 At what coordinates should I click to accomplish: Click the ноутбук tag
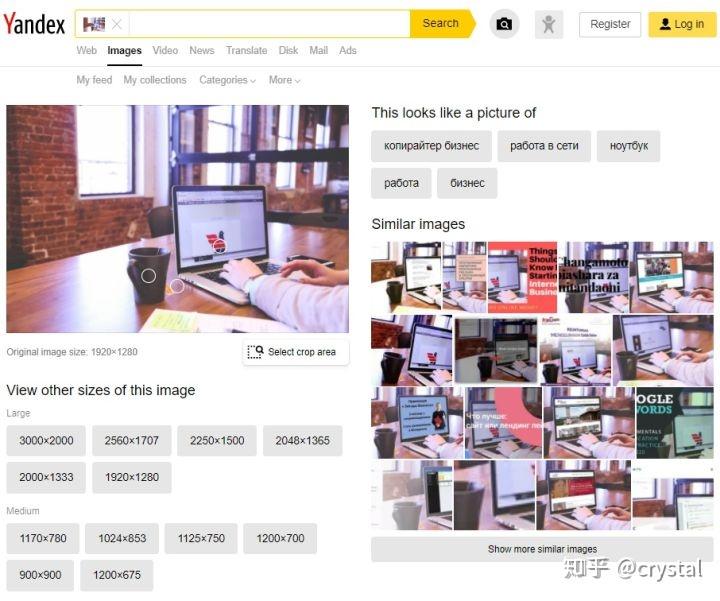[x=629, y=146]
